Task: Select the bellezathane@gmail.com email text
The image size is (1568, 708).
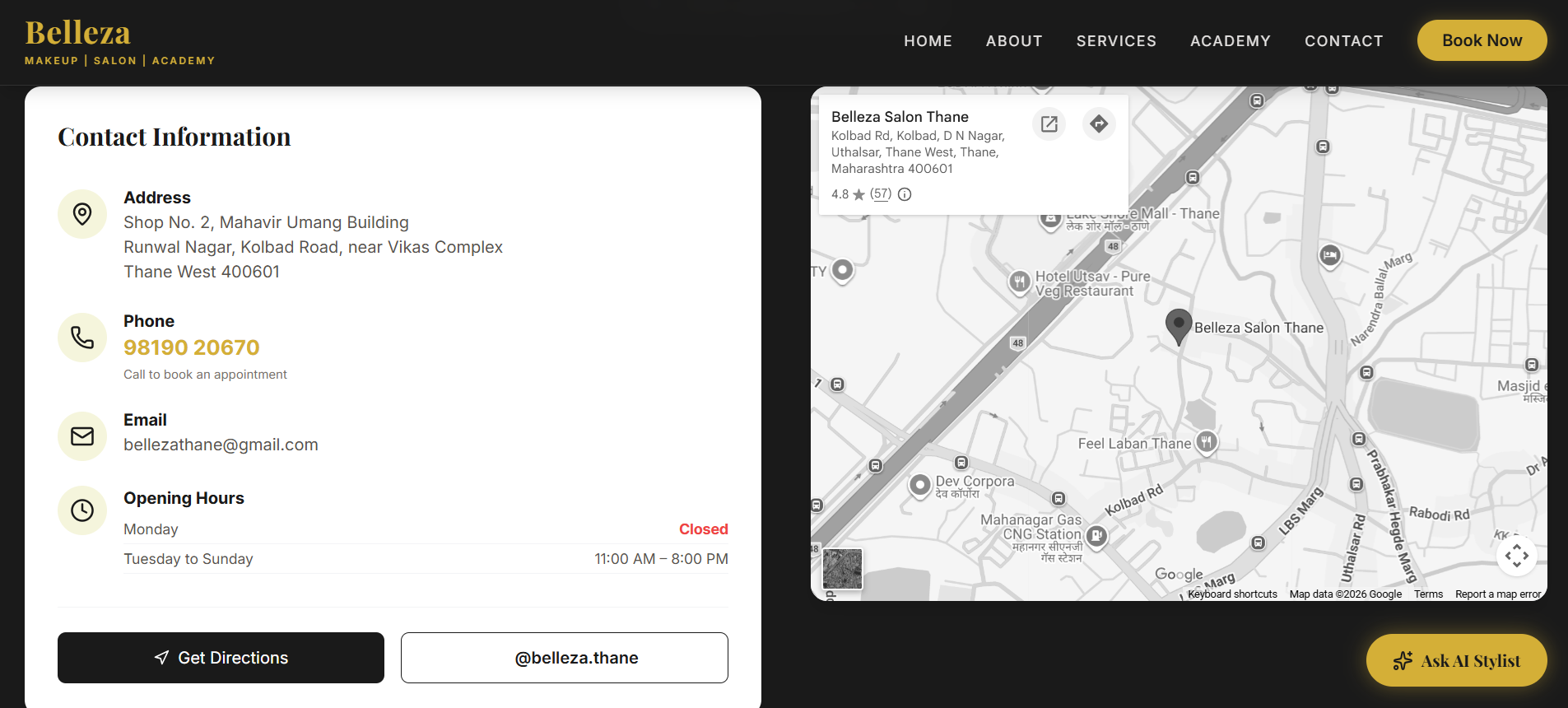Action: click(221, 445)
